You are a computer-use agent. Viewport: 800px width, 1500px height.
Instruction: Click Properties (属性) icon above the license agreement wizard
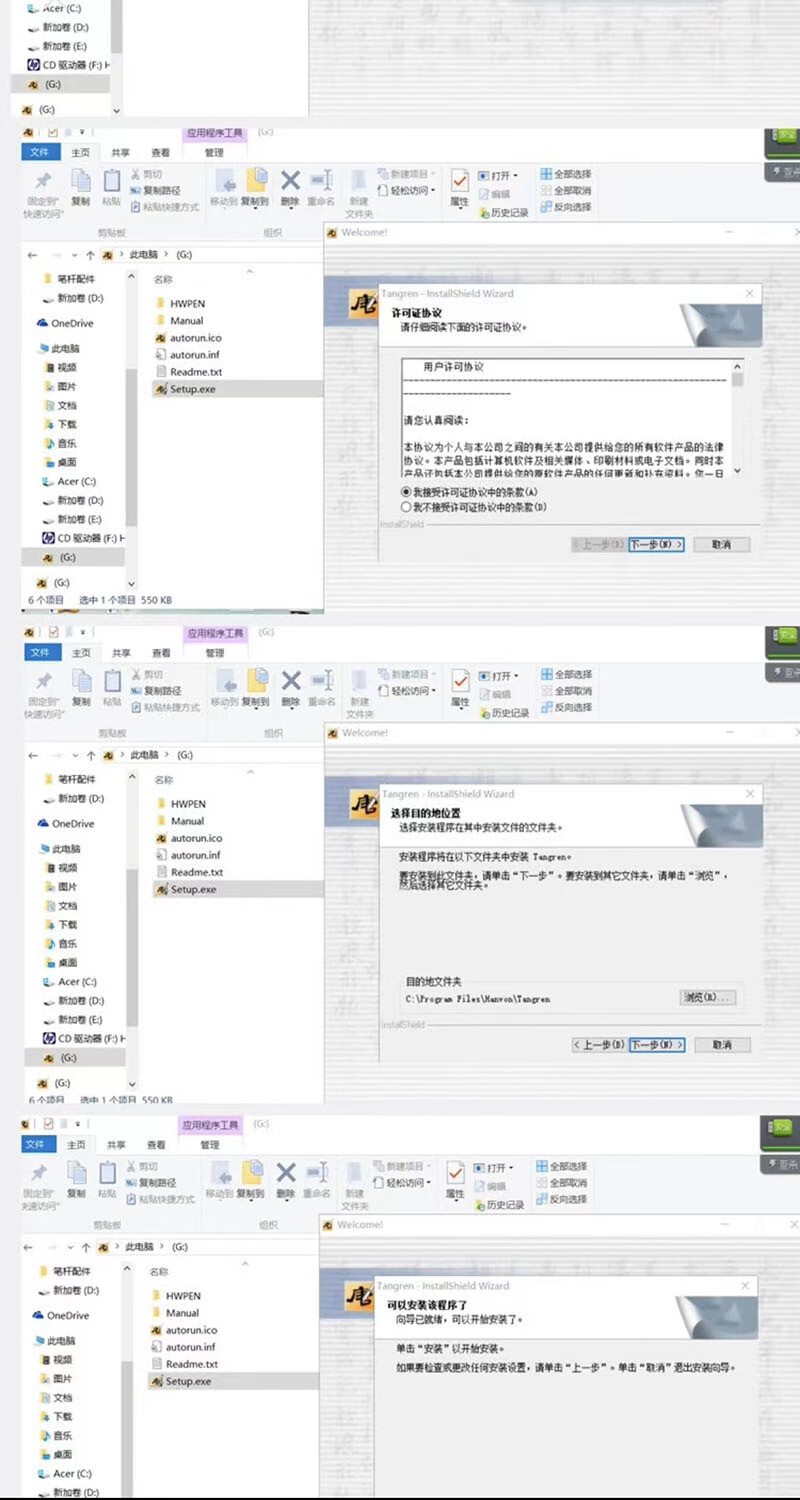click(459, 185)
